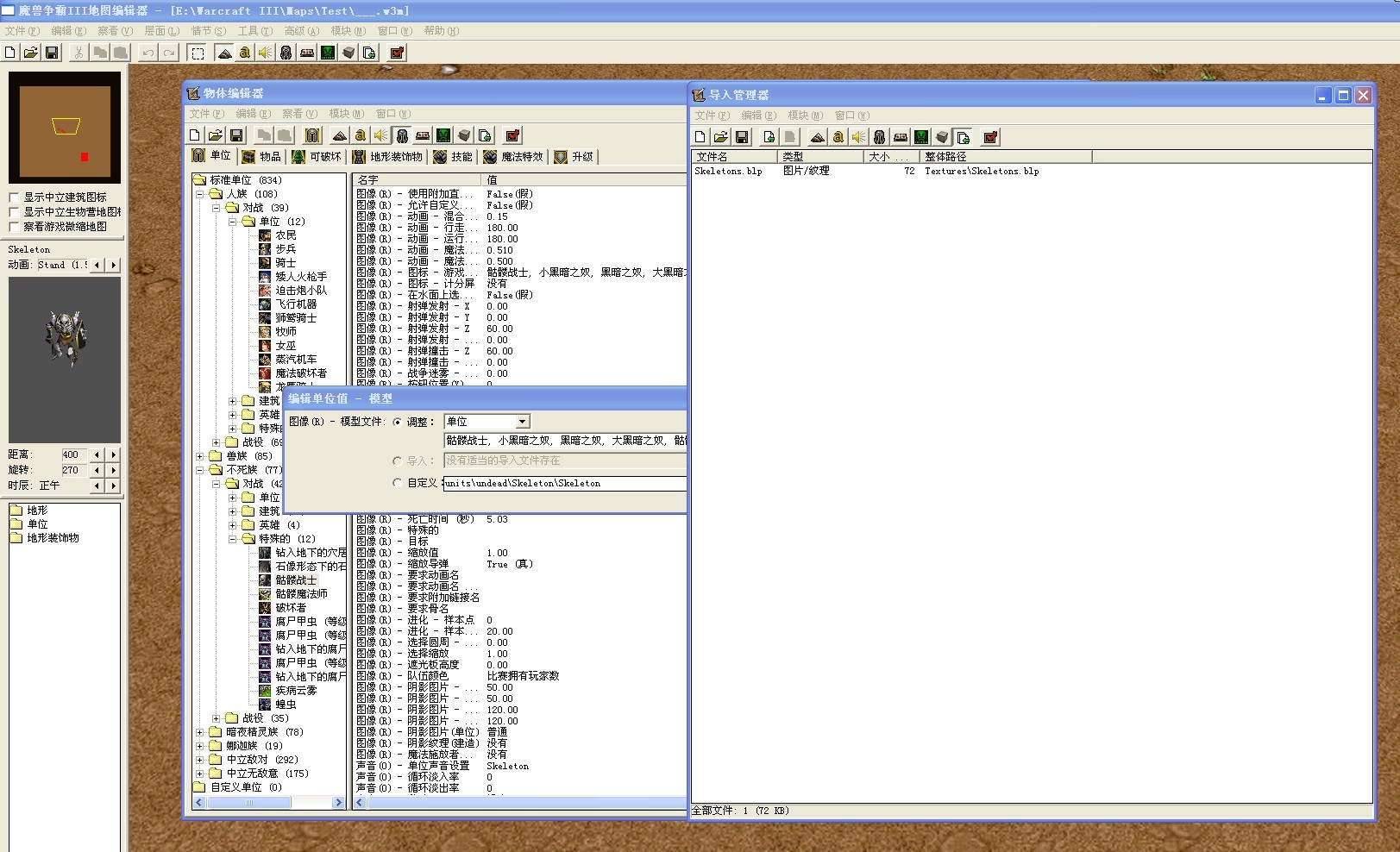Open Sound Editor icon in main toolbar
This screenshot has width=1400, height=852.
pyautogui.click(x=266, y=53)
